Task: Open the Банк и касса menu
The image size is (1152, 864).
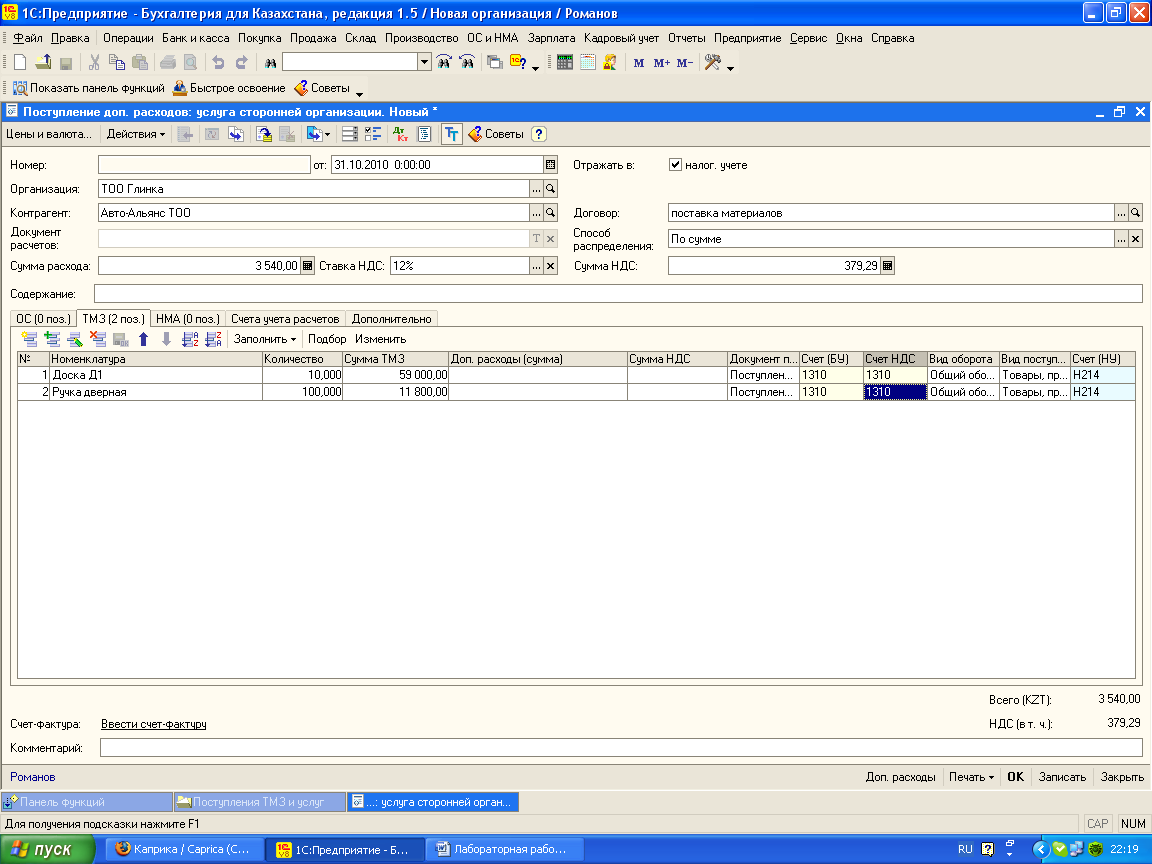Action: point(195,38)
